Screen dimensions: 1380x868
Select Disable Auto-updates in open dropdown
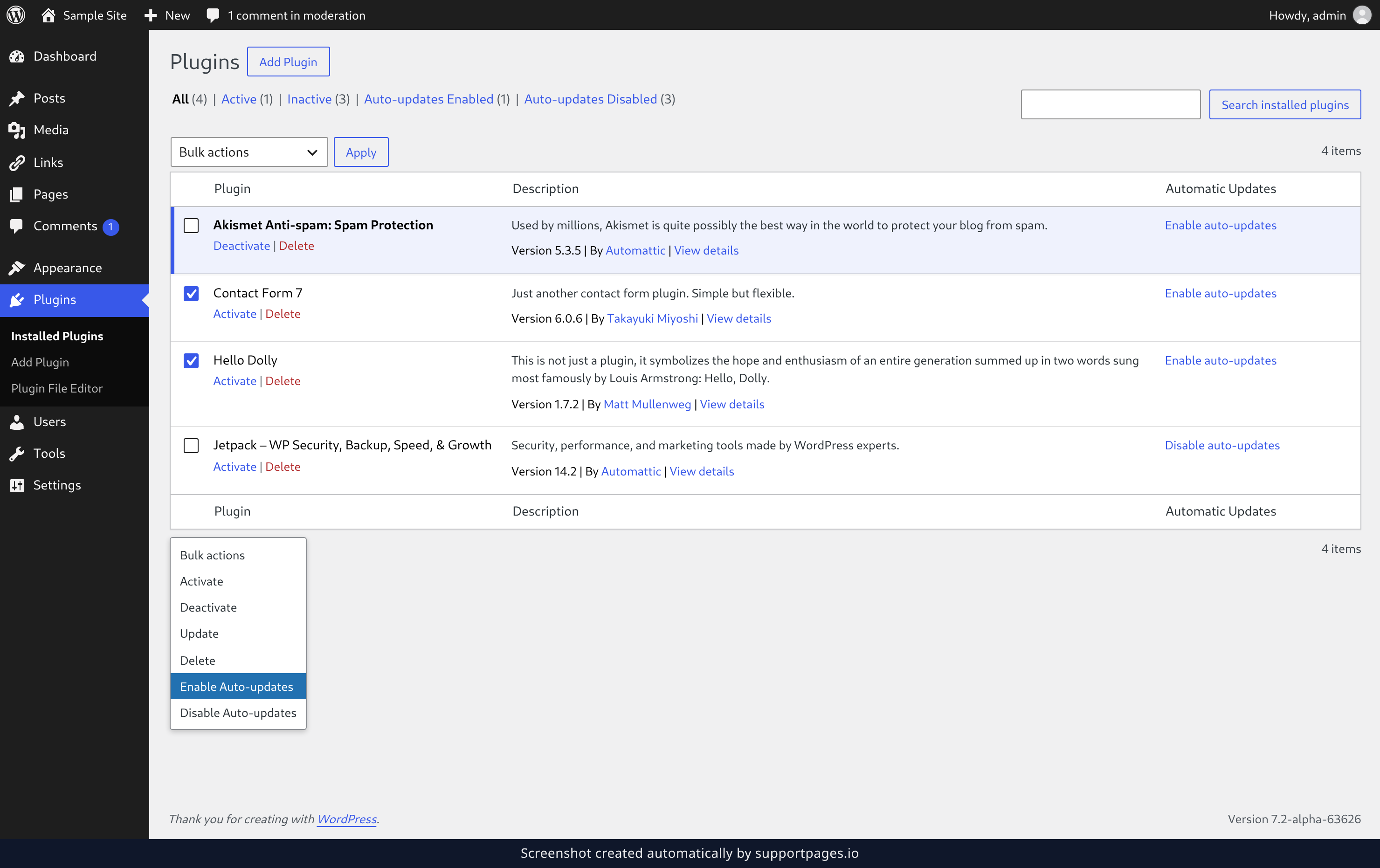pyautogui.click(x=238, y=713)
